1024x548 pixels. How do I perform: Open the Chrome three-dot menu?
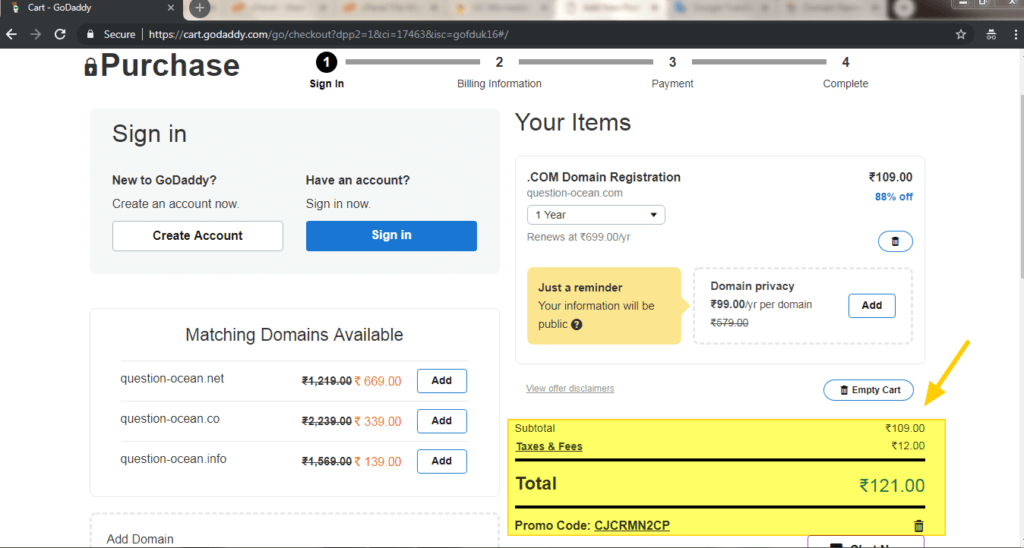1016,35
